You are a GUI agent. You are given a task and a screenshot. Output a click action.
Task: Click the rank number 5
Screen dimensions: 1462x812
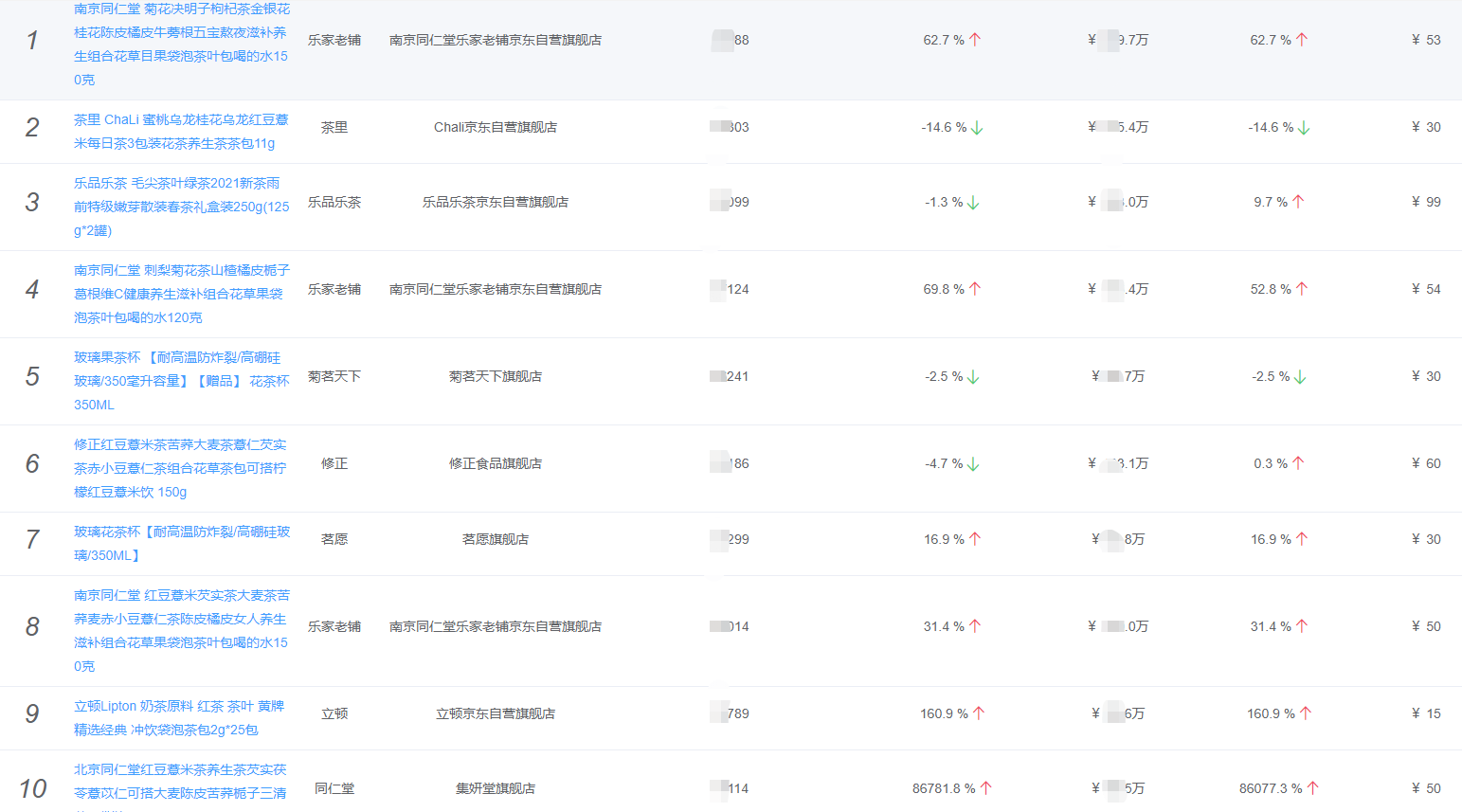coord(32,376)
